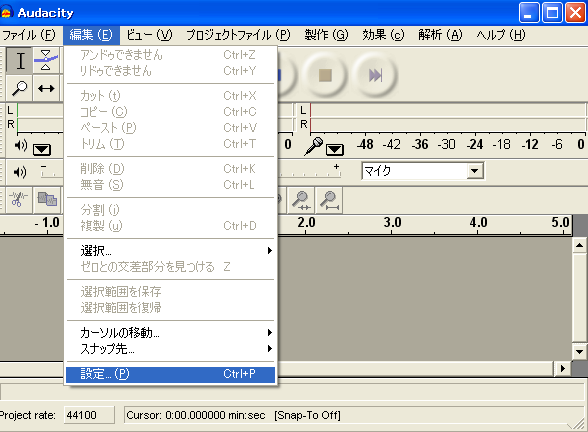Select the Zoom magnifier tool

[x=20, y=88]
